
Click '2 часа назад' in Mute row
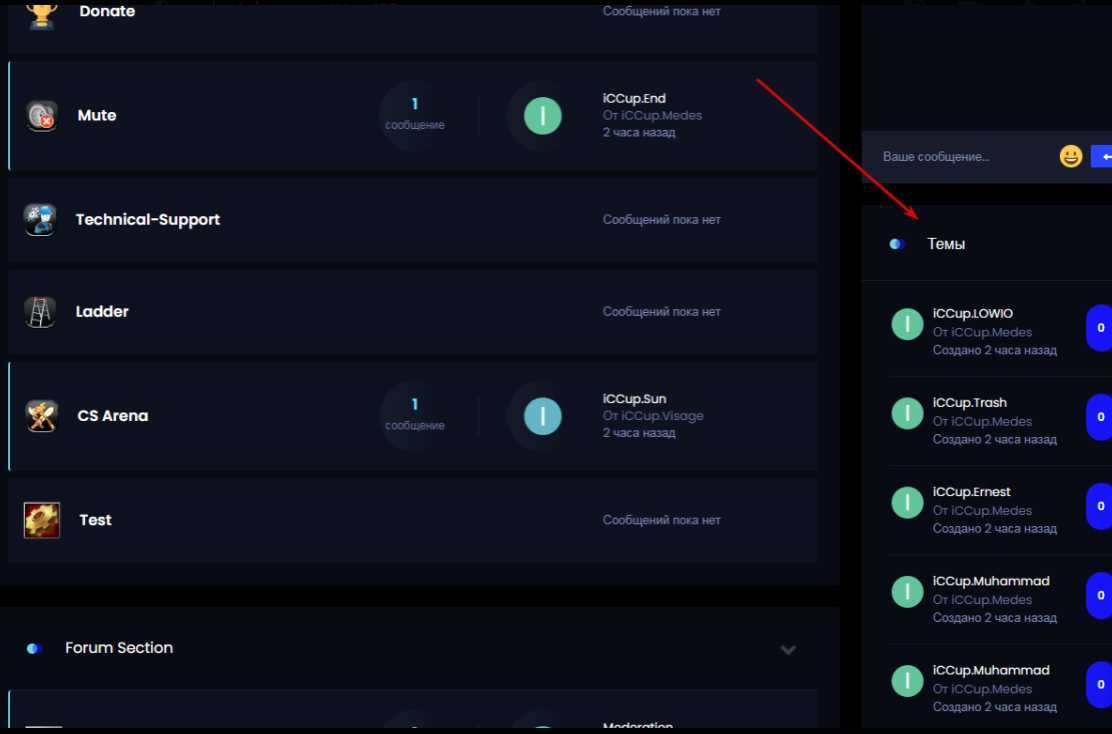click(x=639, y=133)
